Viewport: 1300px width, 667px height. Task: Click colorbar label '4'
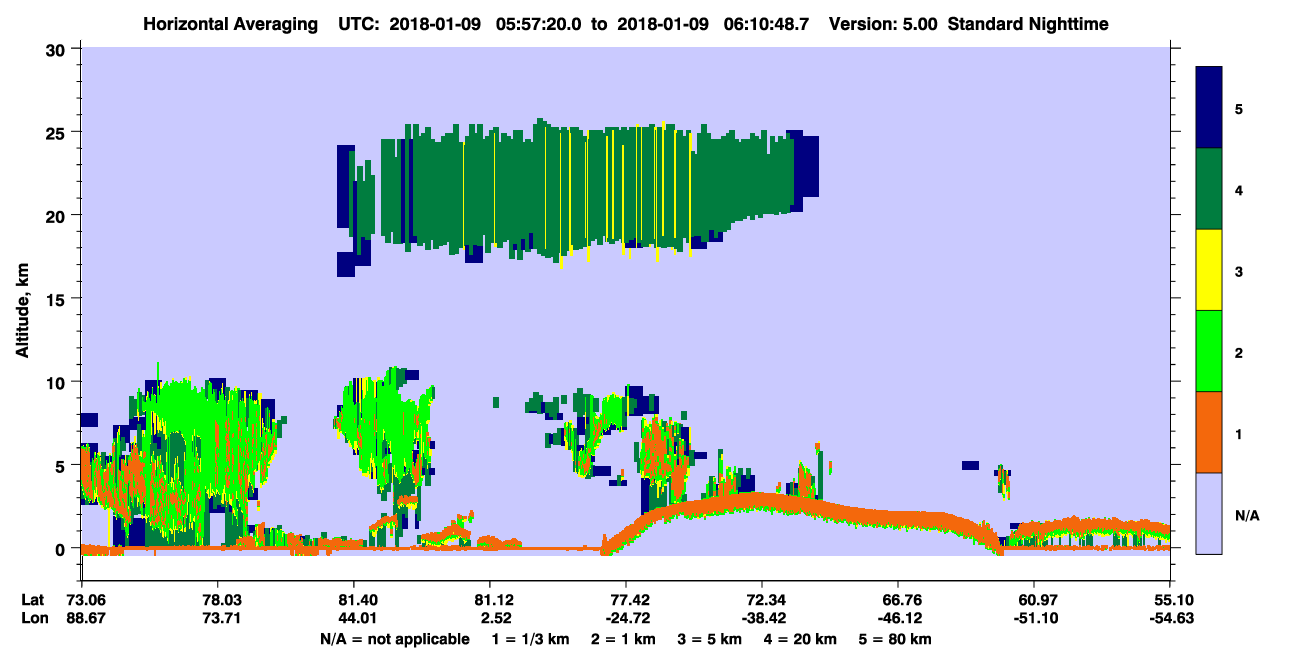[x=1239, y=189]
